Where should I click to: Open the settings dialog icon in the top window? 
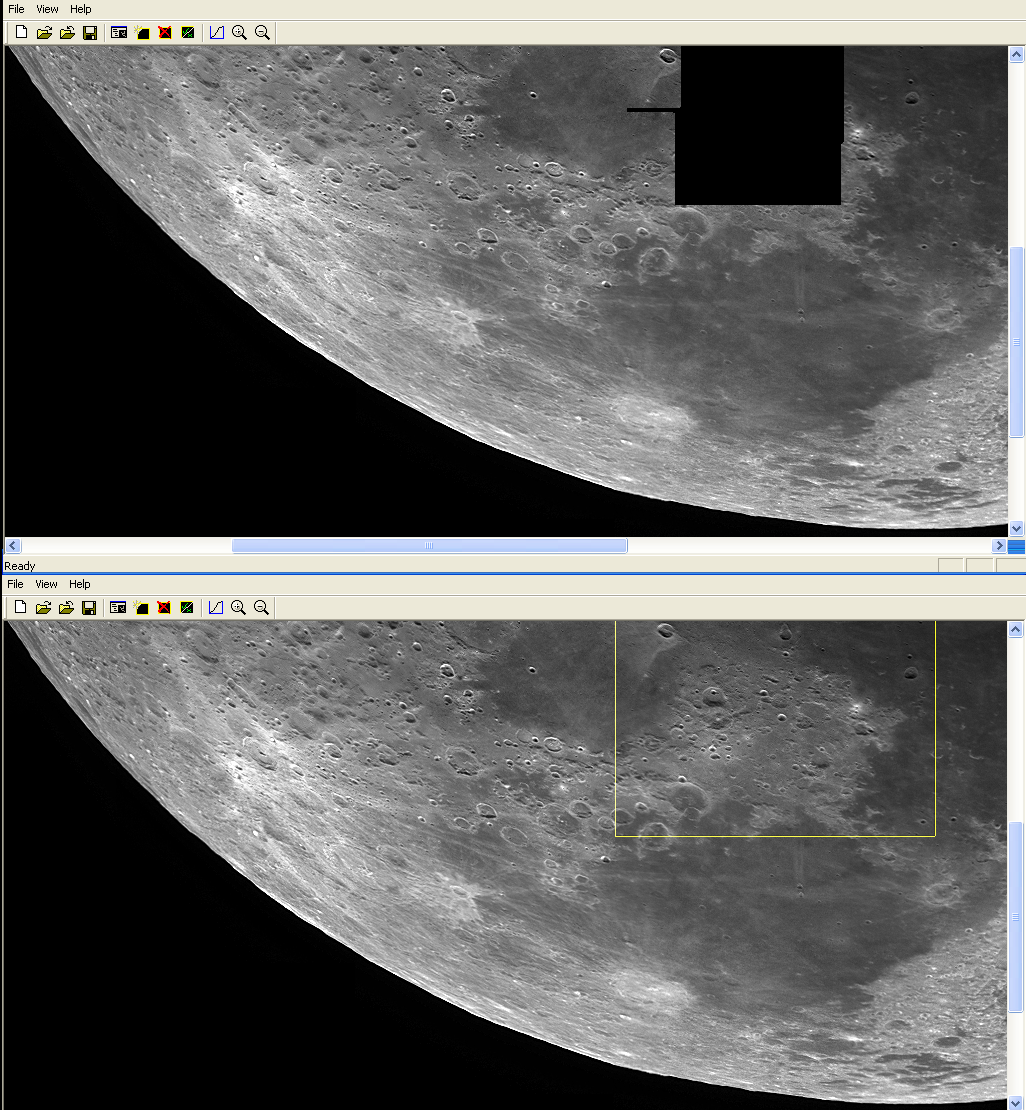pyautogui.click(x=119, y=33)
